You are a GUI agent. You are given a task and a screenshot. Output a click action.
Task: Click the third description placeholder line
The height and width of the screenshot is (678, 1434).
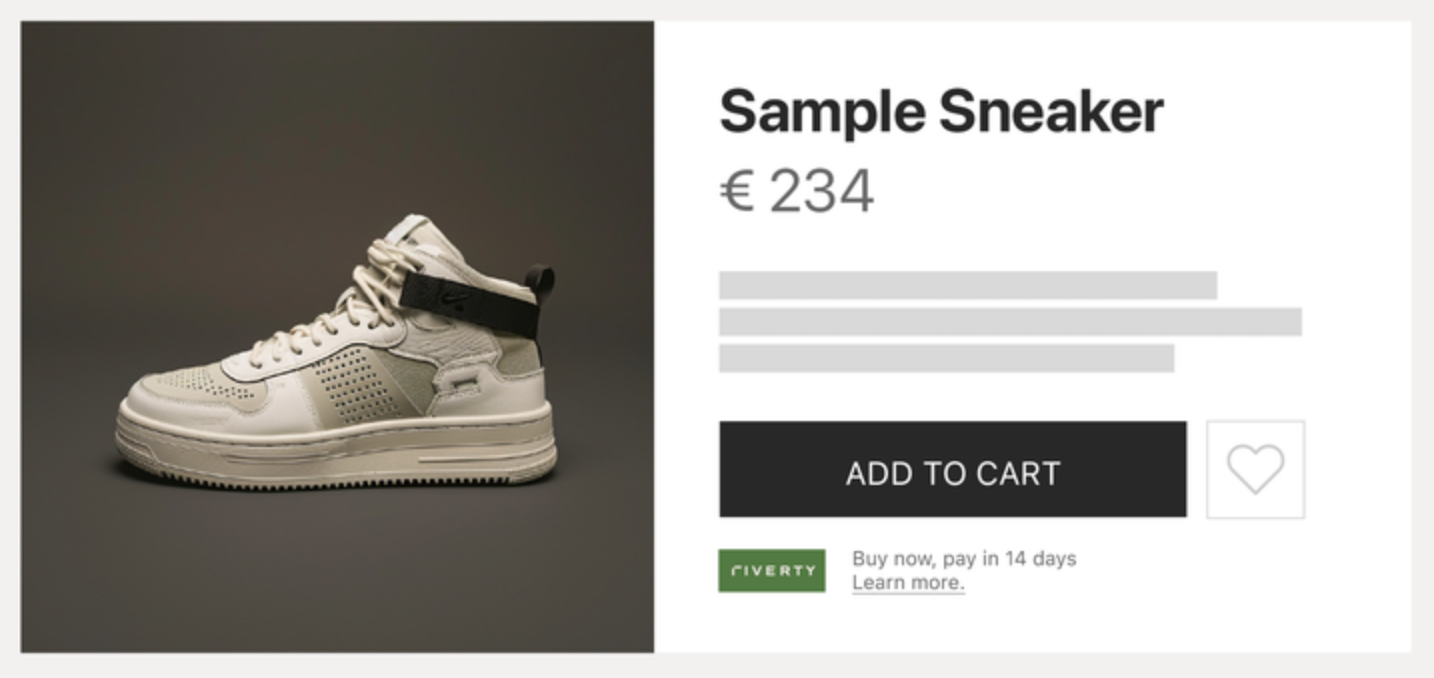(x=946, y=358)
